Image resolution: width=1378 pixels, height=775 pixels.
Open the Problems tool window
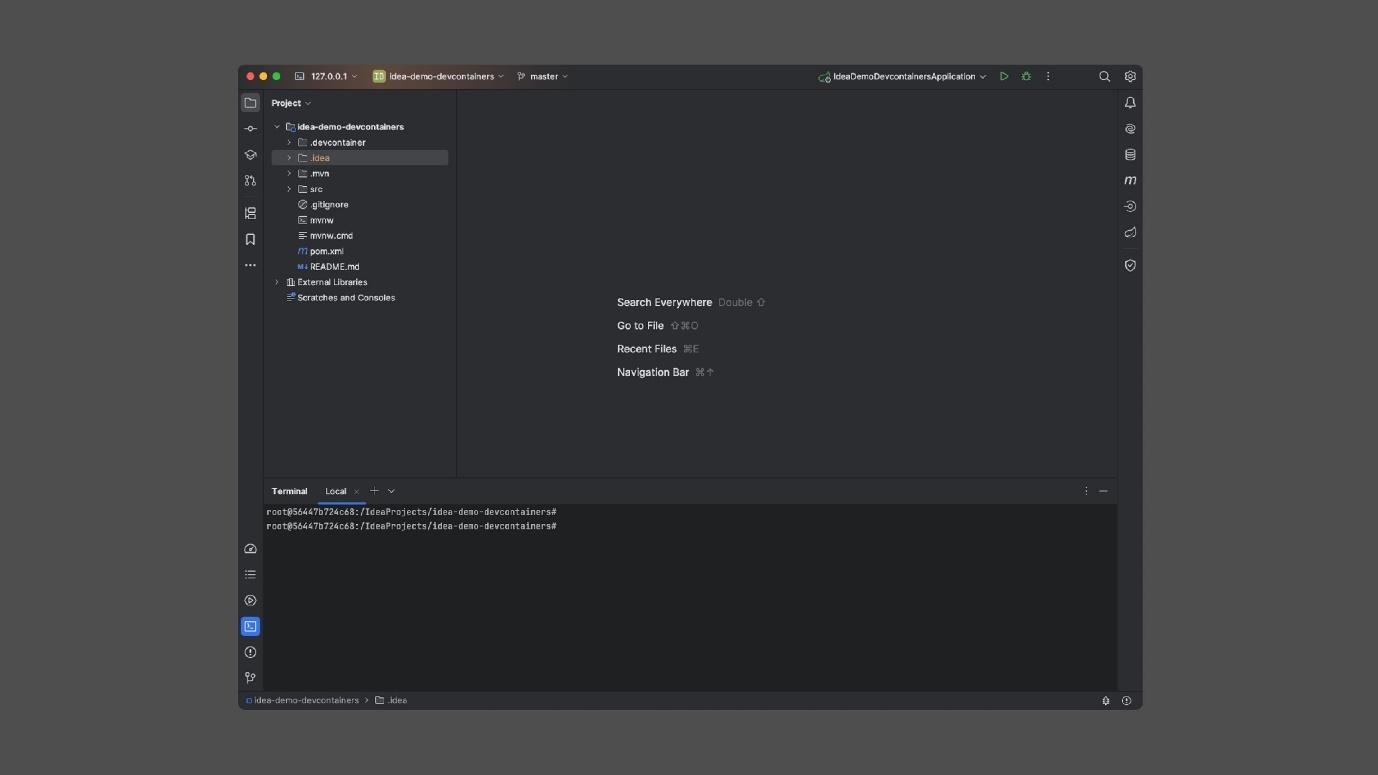pyautogui.click(x=250, y=651)
